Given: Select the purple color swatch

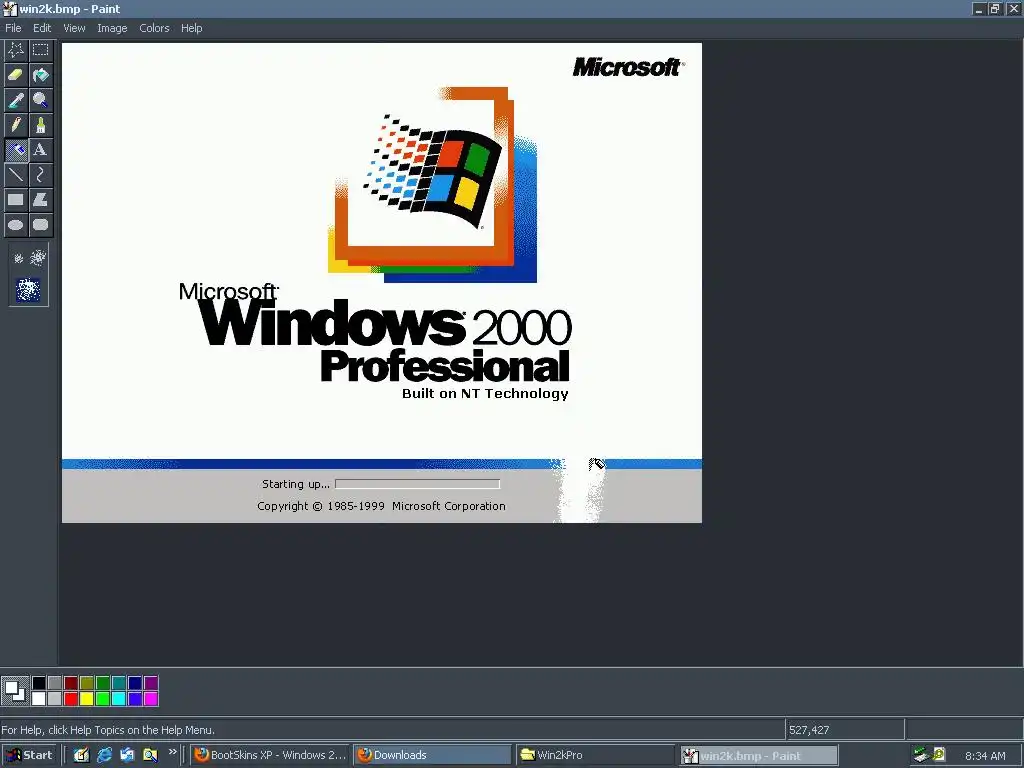Looking at the screenshot, I should pyautogui.click(x=151, y=683).
